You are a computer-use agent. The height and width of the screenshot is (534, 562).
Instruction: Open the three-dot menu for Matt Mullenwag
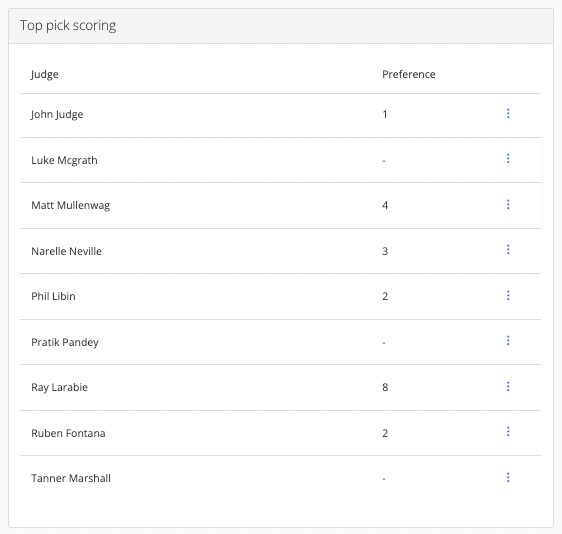[508, 204]
